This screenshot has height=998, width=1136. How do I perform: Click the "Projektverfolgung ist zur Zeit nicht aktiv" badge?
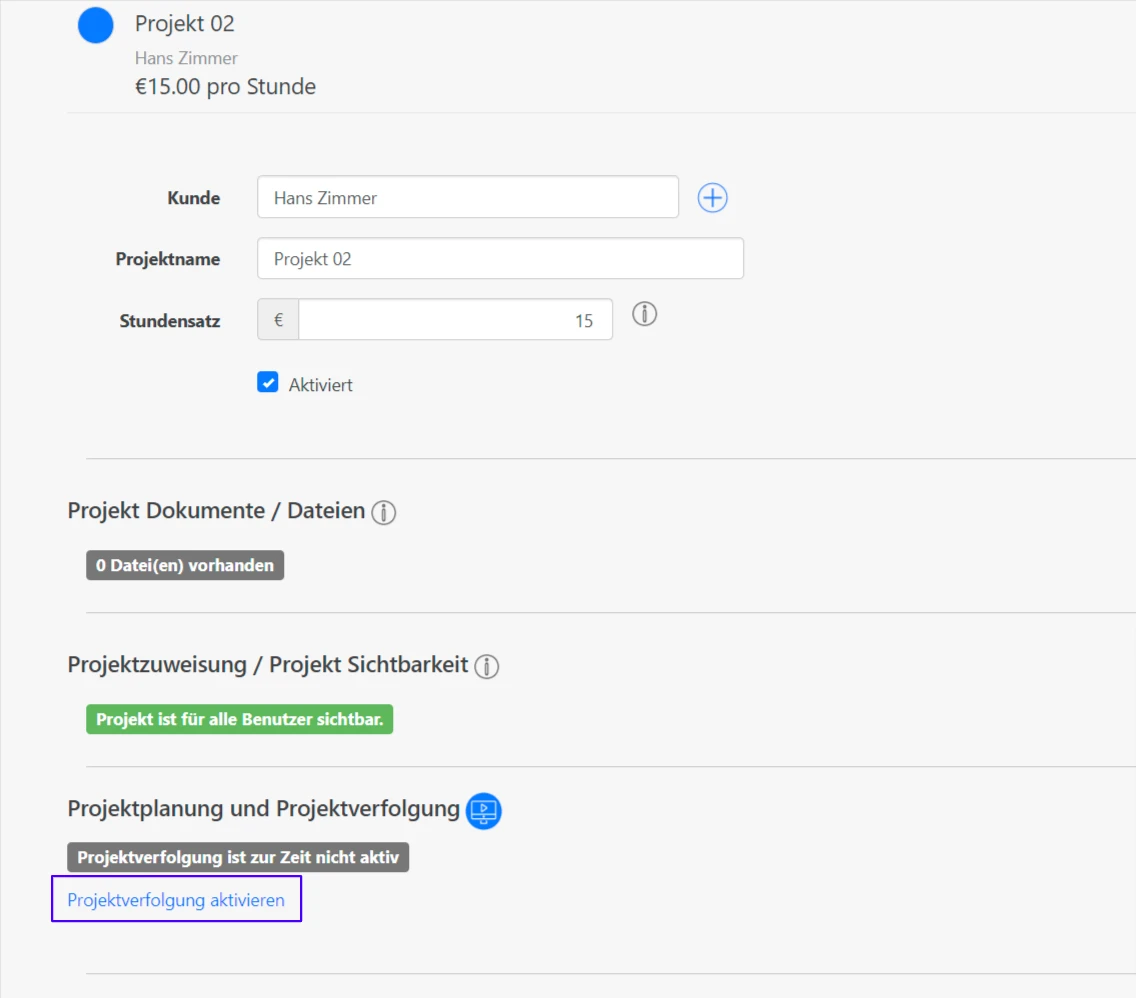(x=238, y=858)
